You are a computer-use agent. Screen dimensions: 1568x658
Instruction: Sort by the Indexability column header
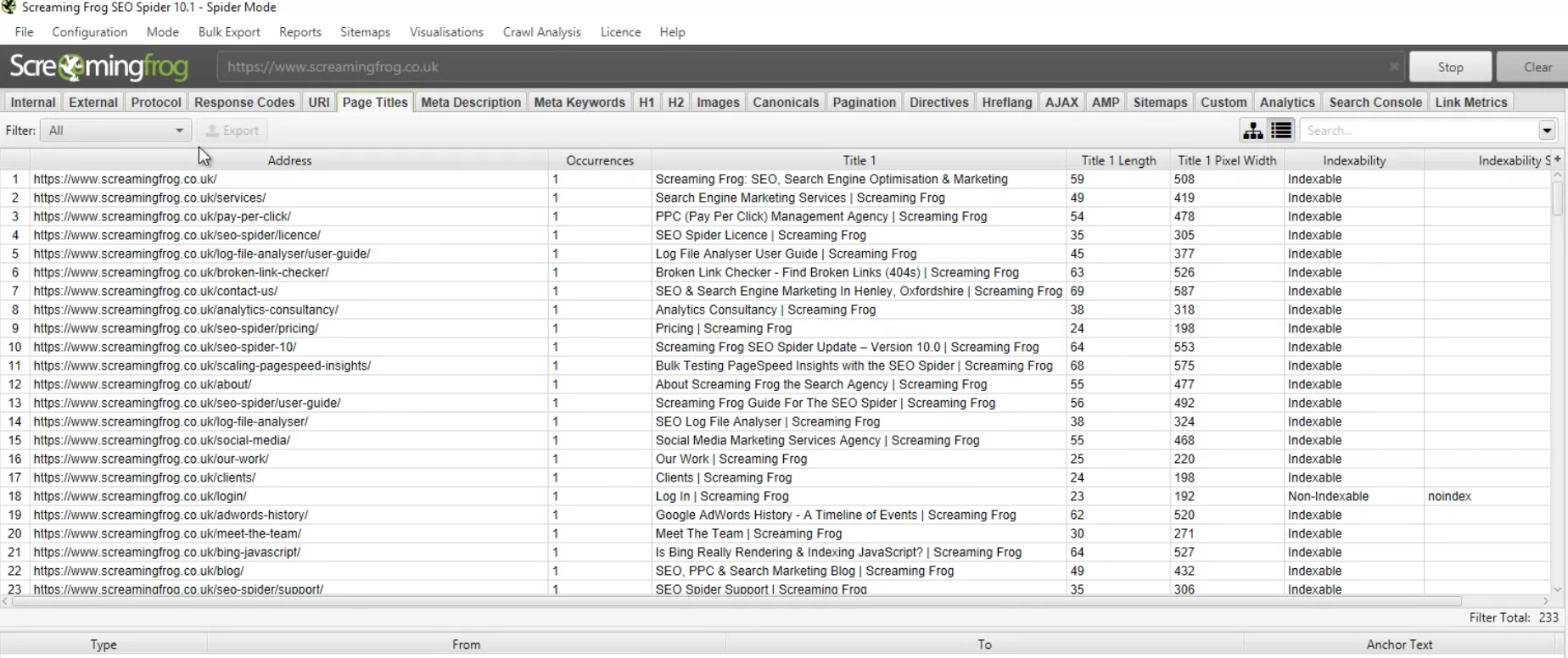(1354, 160)
